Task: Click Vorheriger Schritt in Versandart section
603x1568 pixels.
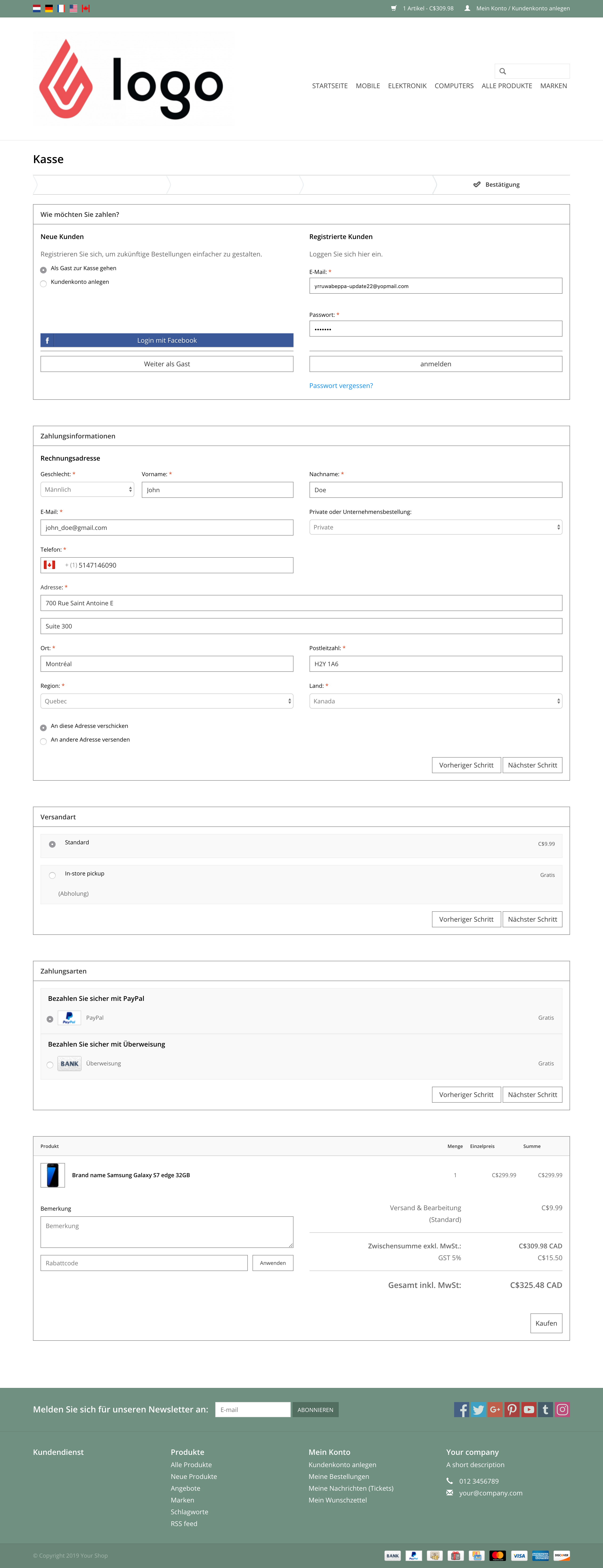Action: click(466, 919)
